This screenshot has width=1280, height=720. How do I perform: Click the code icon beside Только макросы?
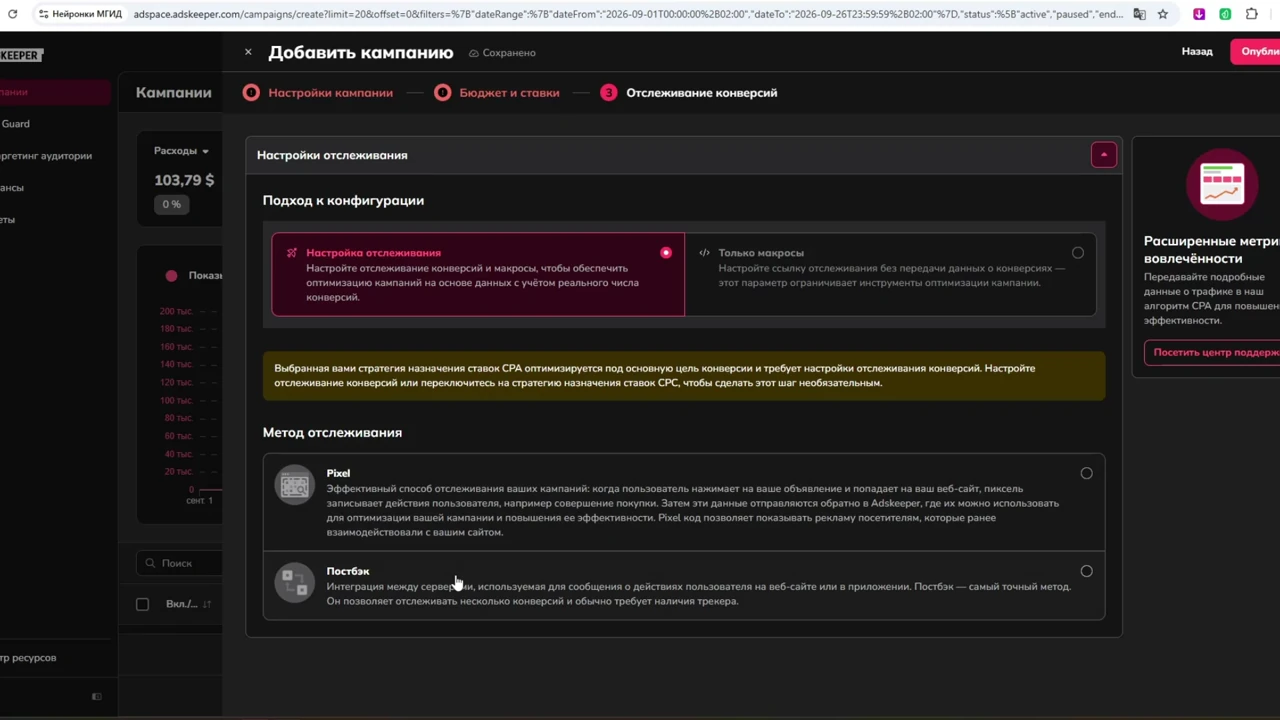(x=704, y=253)
